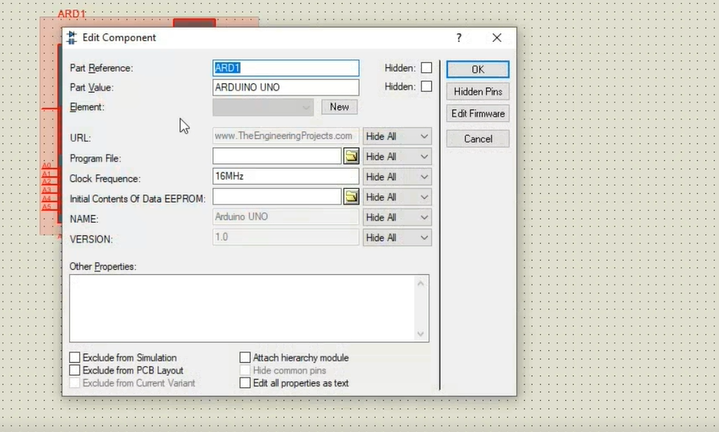Click the Program File text field
The width and height of the screenshot is (719, 432).
tap(277, 156)
